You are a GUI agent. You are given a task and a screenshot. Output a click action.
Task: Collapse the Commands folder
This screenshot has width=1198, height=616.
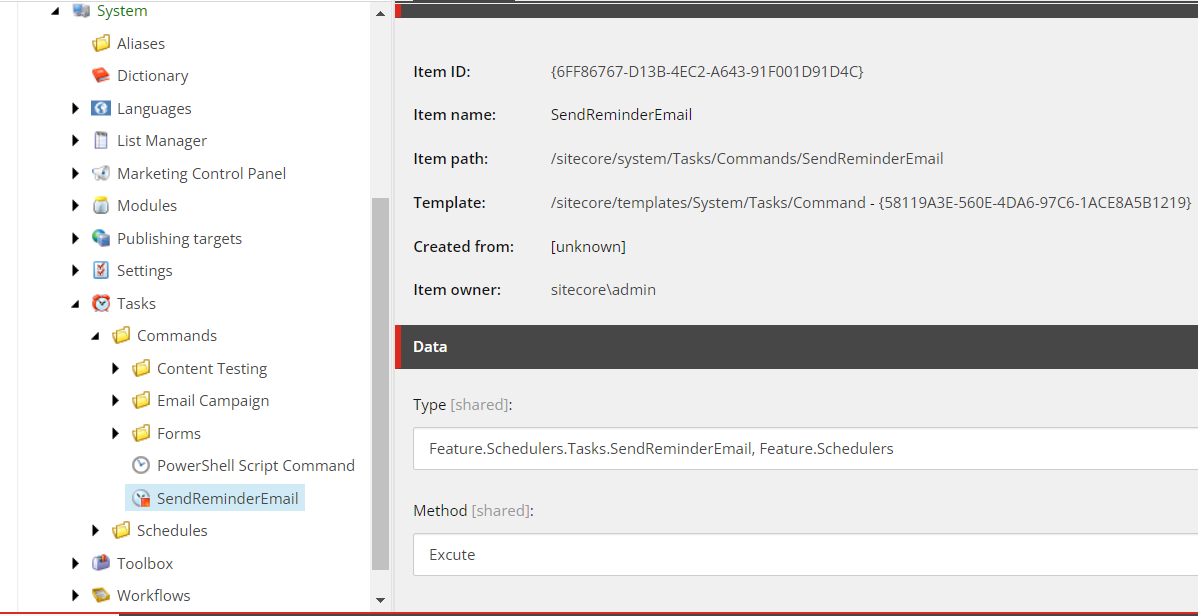click(96, 335)
